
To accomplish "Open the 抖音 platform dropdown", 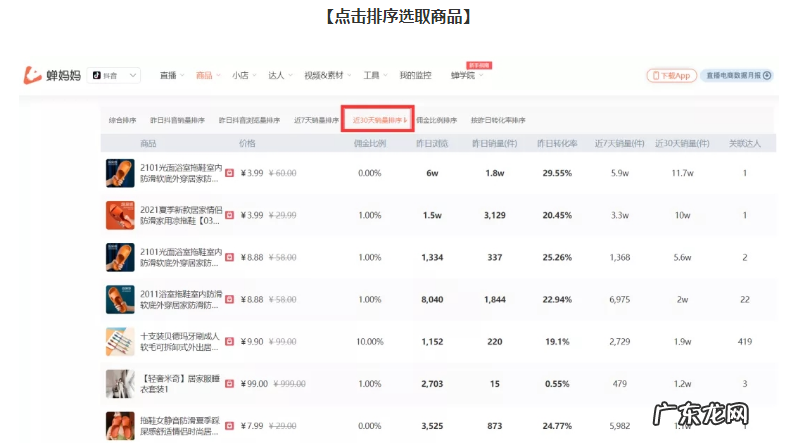I will click(x=114, y=75).
